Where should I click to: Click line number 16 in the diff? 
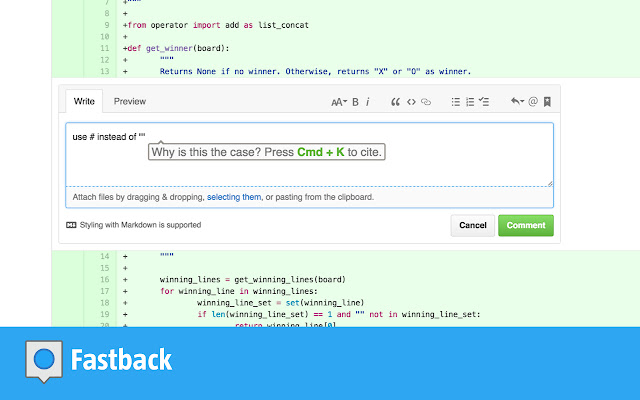tap(105, 280)
